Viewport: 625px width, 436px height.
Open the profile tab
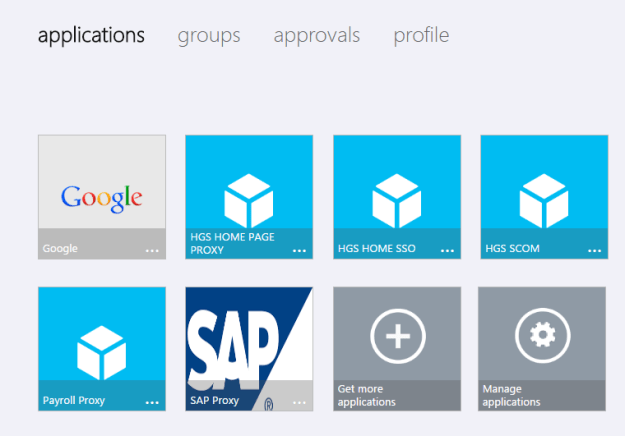pos(421,35)
